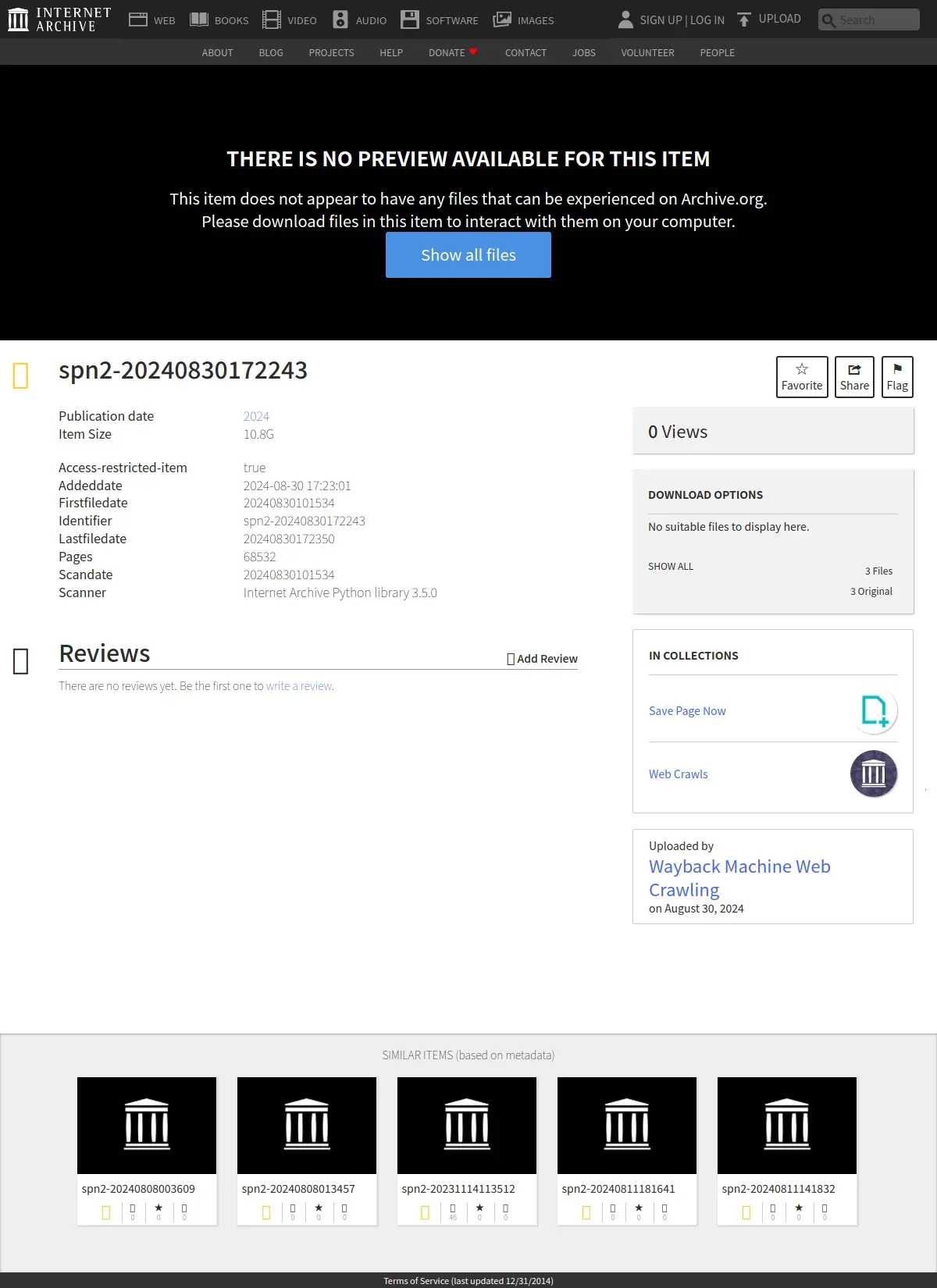Click the item size value 10.8G
The image size is (937, 1288).
(258, 435)
